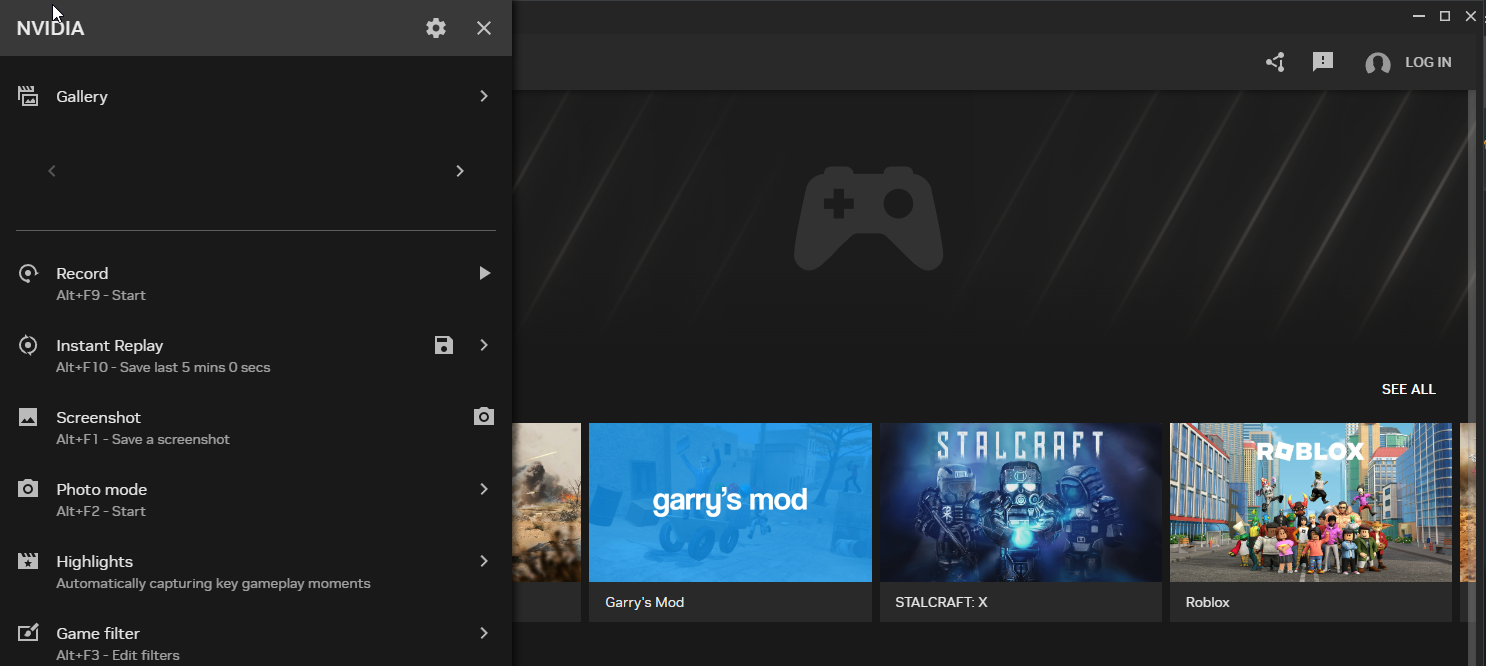Start recording with the play arrow
Image resolution: width=1486 pixels, height=666 pixels.
pyautogui.click(x=484, y=273)
